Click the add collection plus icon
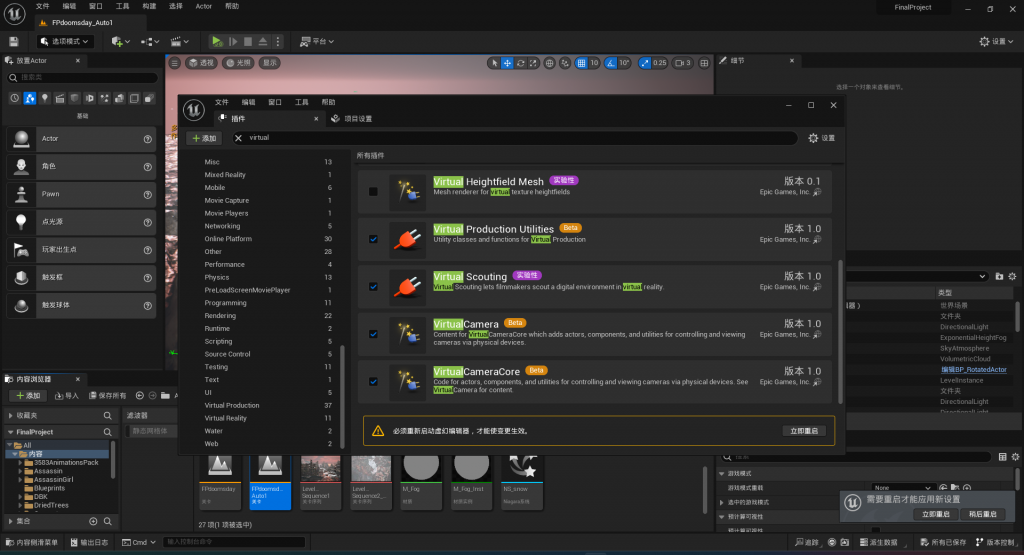Image resolution: width=1024 pixels, height=555 pixels. (x=93, y=521)
